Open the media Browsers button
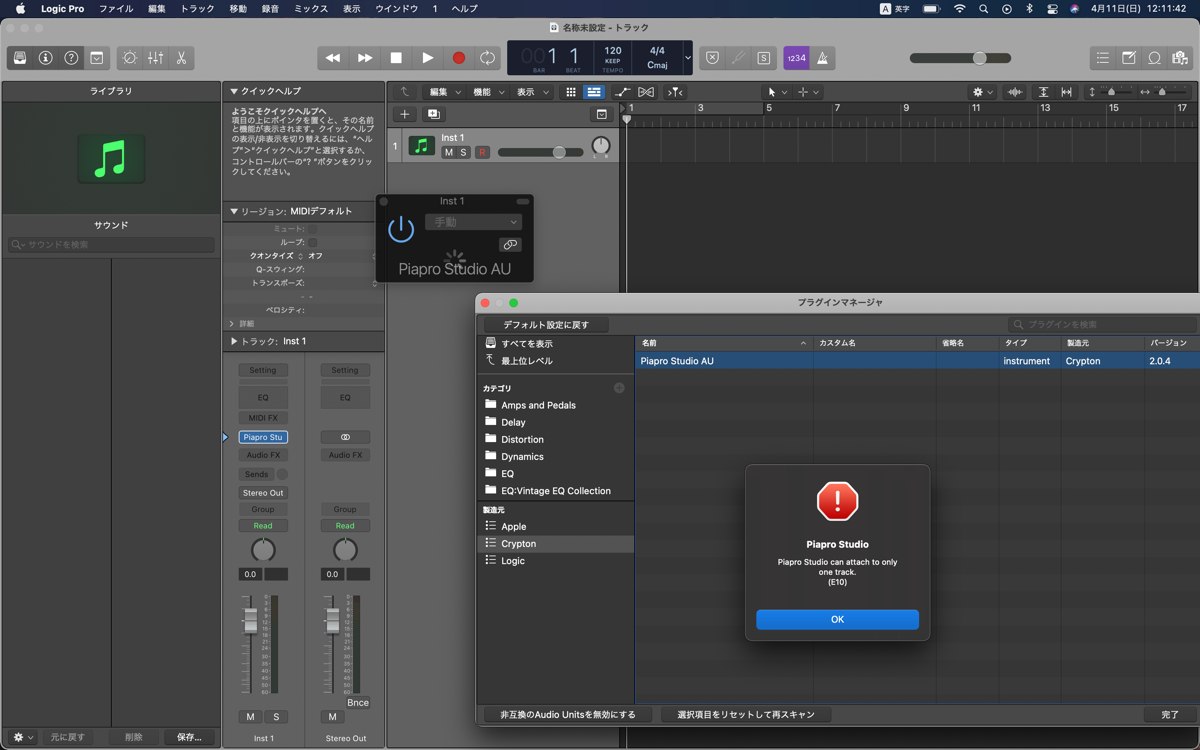This screenshot has height=750, width=1200. 1180,58
